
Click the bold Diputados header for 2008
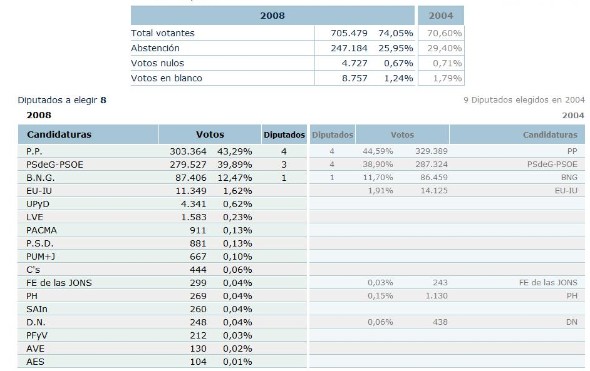pyautogui.click(x=284, y=134)
